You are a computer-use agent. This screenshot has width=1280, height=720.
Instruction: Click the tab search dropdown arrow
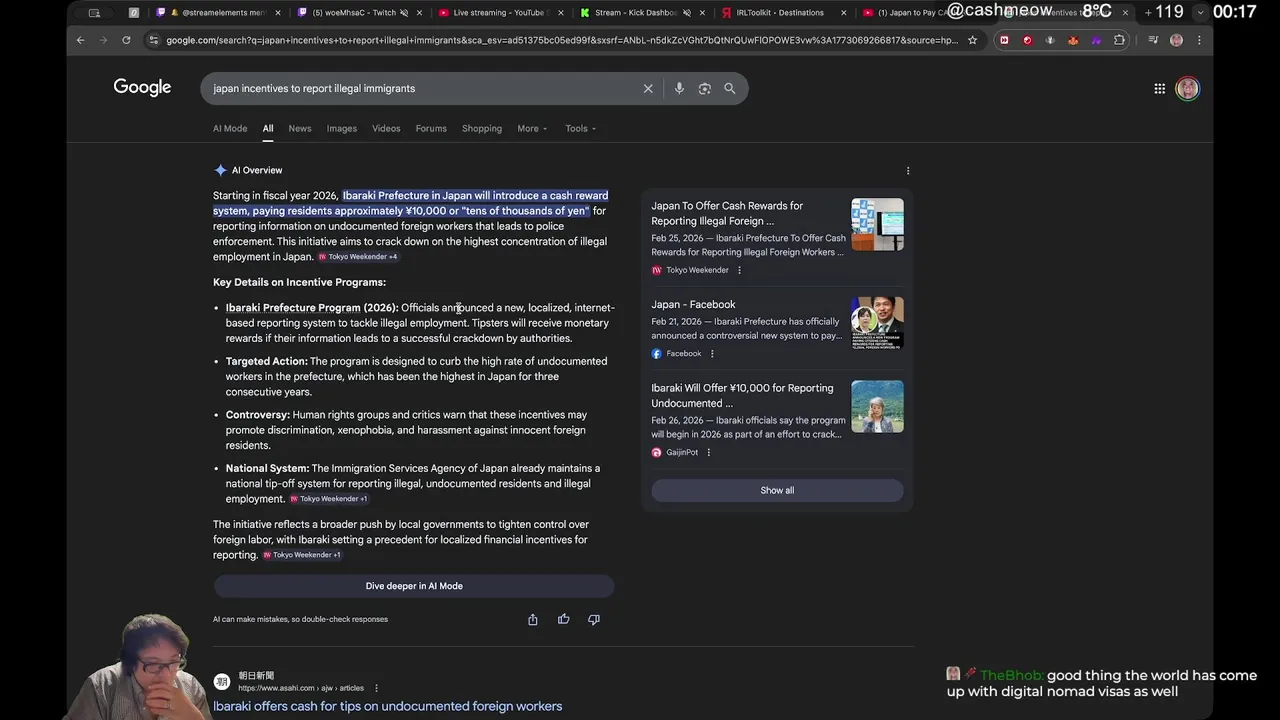[x=1201, y=13]
